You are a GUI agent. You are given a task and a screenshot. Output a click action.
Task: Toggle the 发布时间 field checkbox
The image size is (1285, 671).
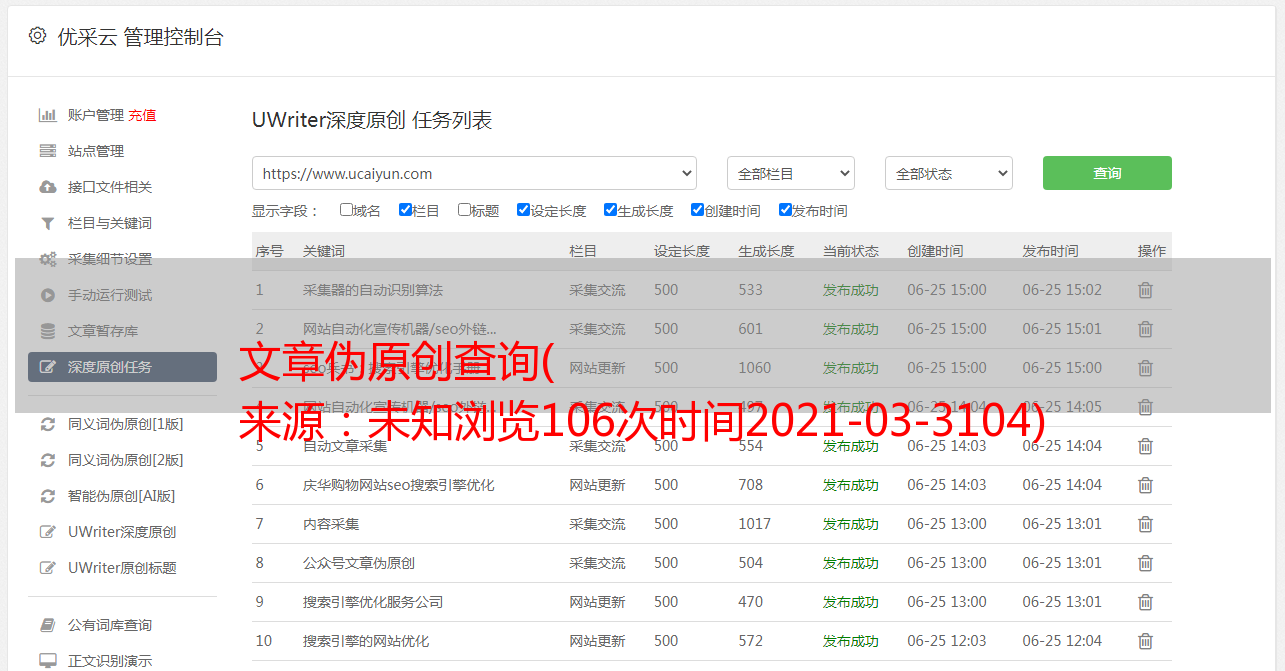(785, 210)
